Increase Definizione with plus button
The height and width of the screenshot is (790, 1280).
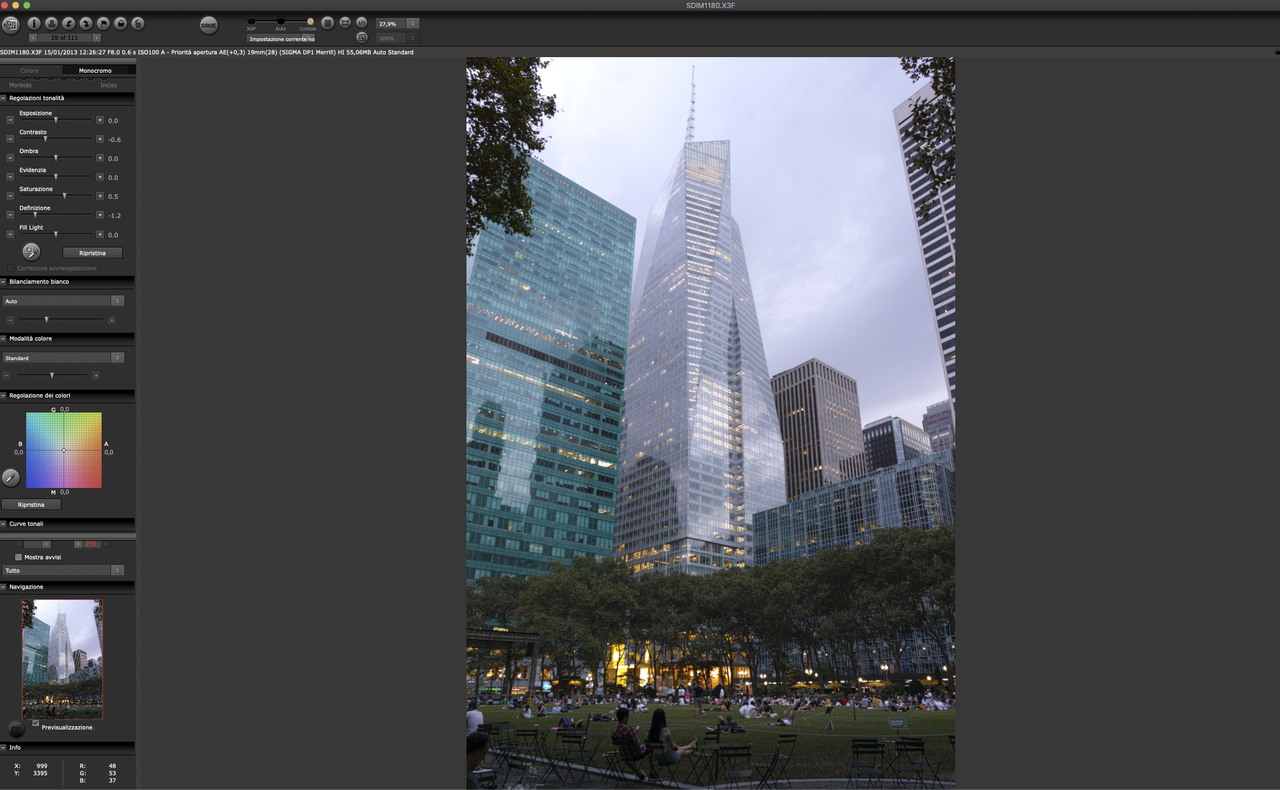pos(100,215)
